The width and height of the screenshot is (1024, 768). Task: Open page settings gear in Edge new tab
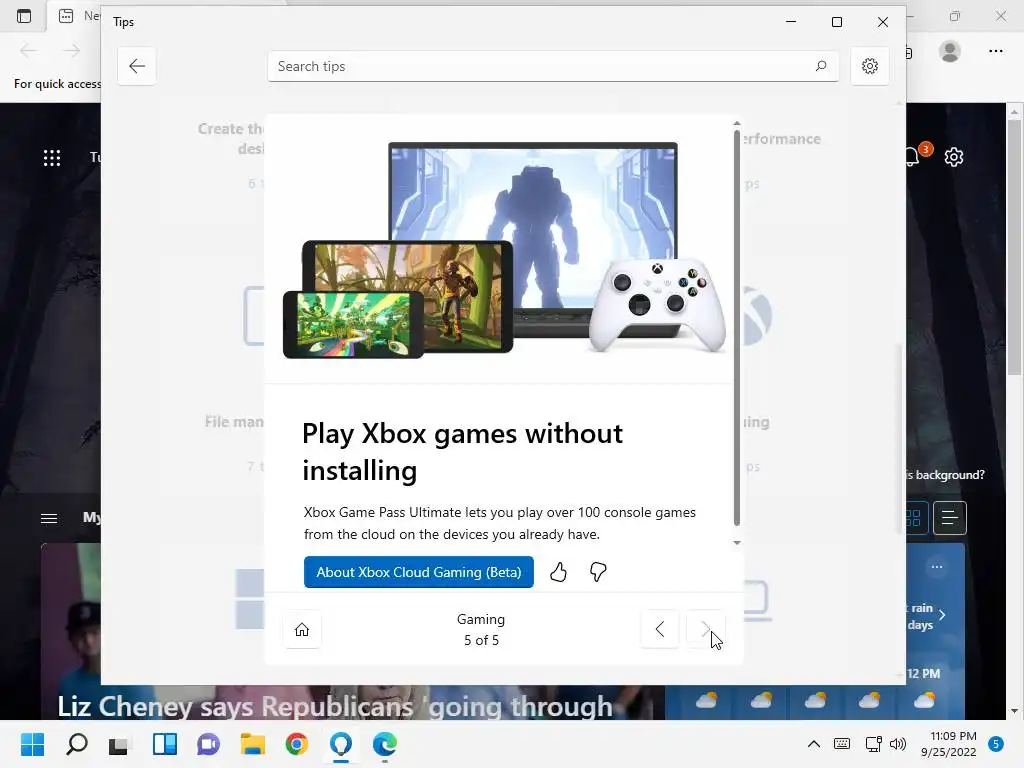point(953,157)
